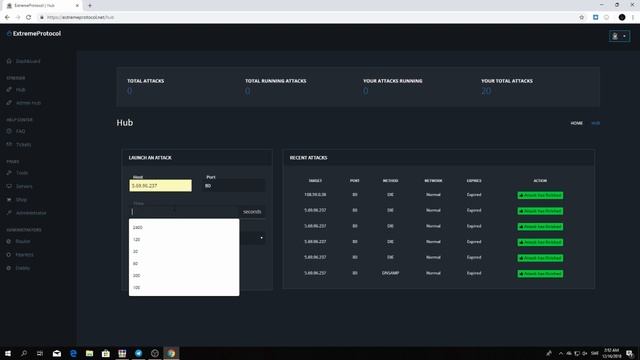Open the Hub page in the sidebar
Viewport: 640px width, 360px height.
point(16,90)
